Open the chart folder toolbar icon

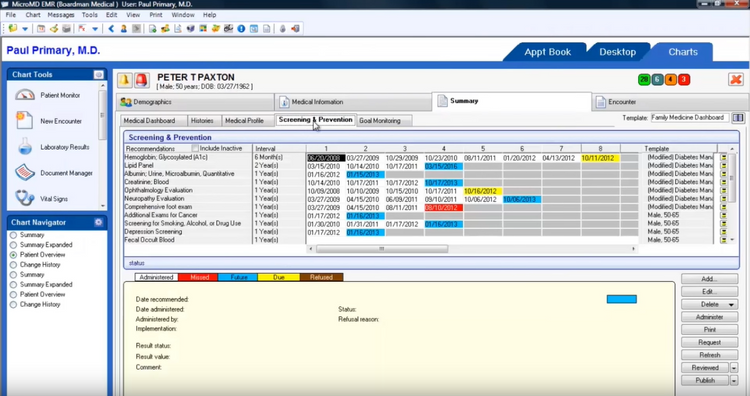[x=13, y=29]
